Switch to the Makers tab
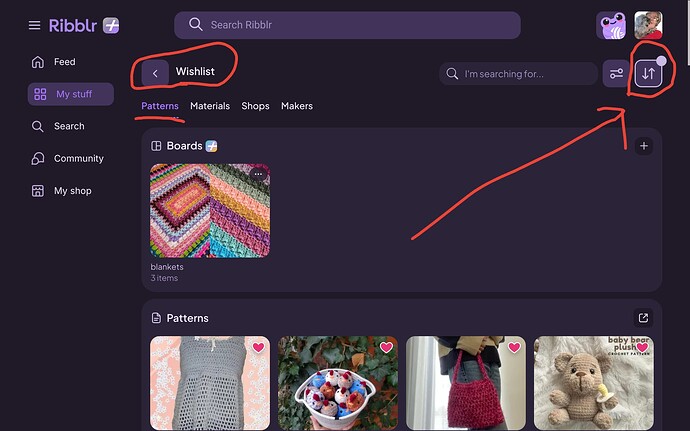This screenshot has width=690, height=431. tap(297, 106)
